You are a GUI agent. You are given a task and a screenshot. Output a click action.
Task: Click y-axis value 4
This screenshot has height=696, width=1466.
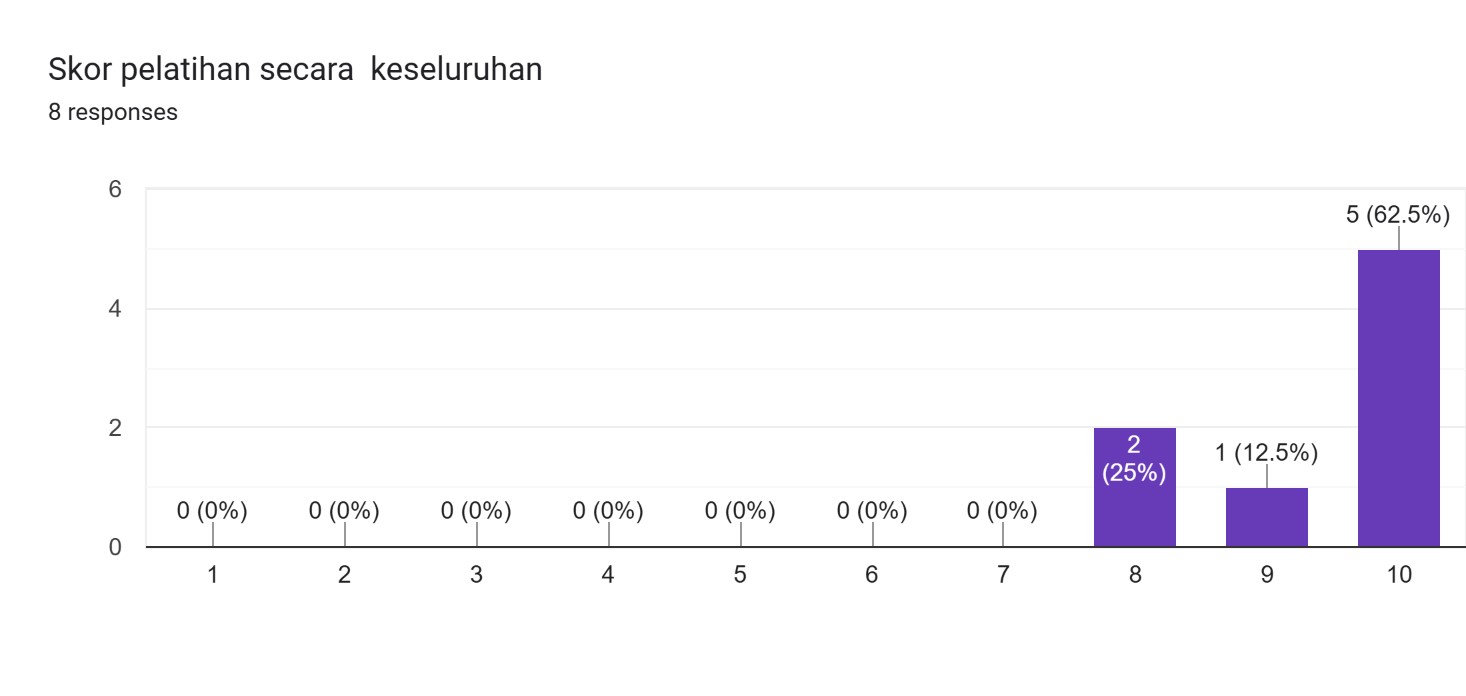coord(115,309)
